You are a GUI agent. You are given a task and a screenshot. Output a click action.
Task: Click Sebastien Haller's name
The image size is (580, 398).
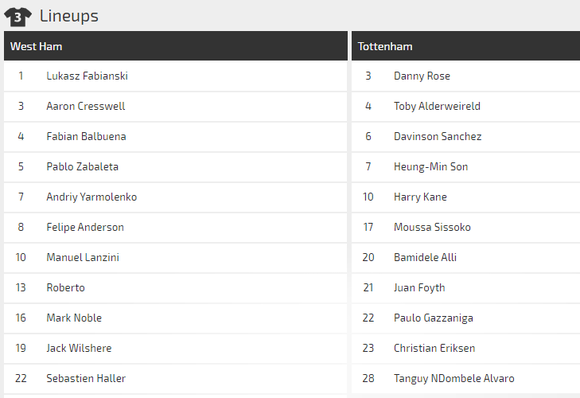pos(86,378)
